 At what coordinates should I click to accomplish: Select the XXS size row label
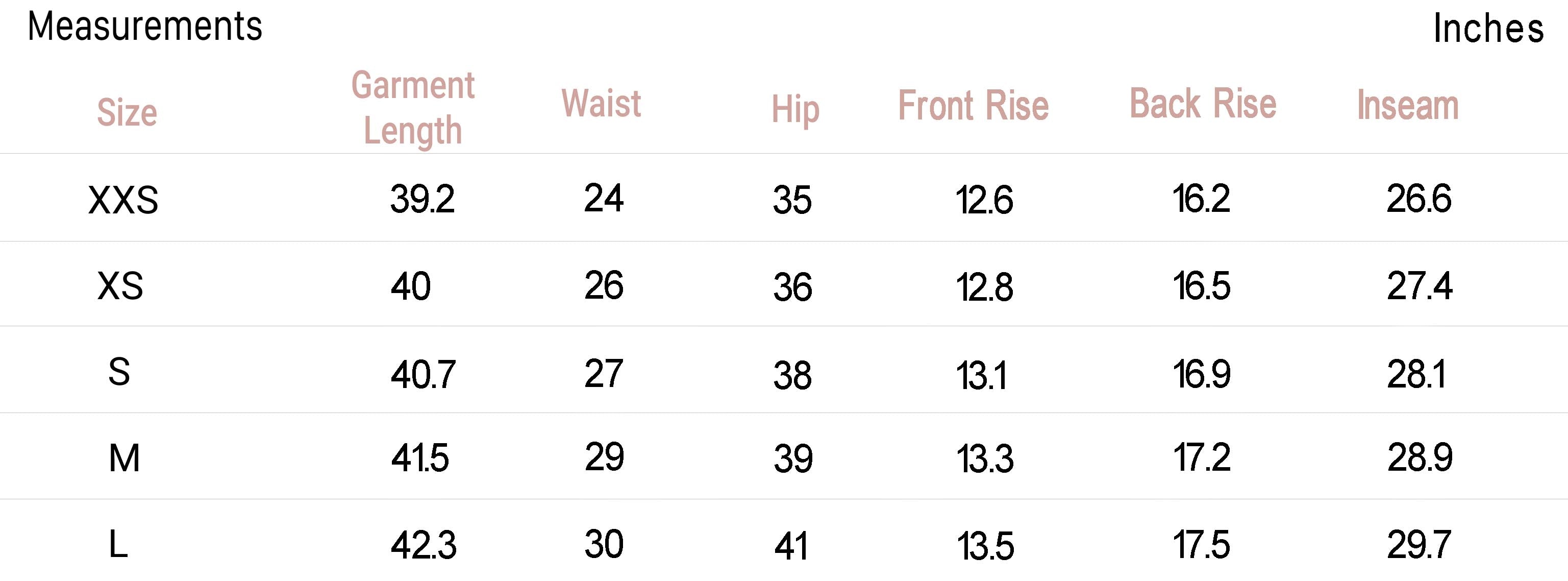pos(123,200)
